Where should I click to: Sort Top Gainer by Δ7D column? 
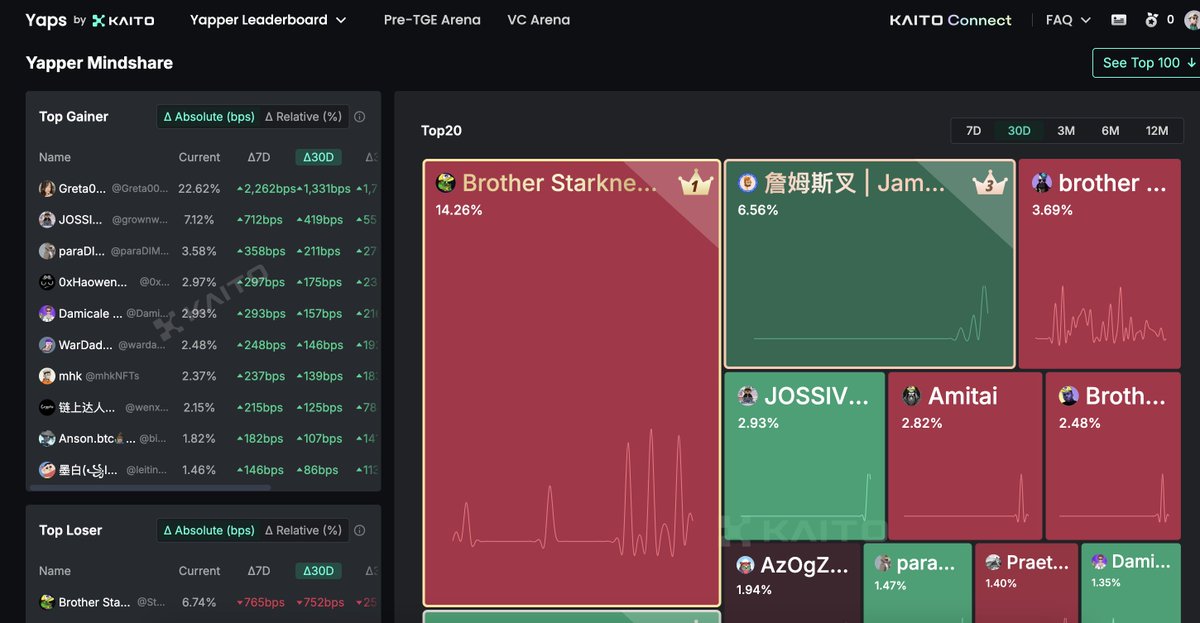click(x=259, y=157)
